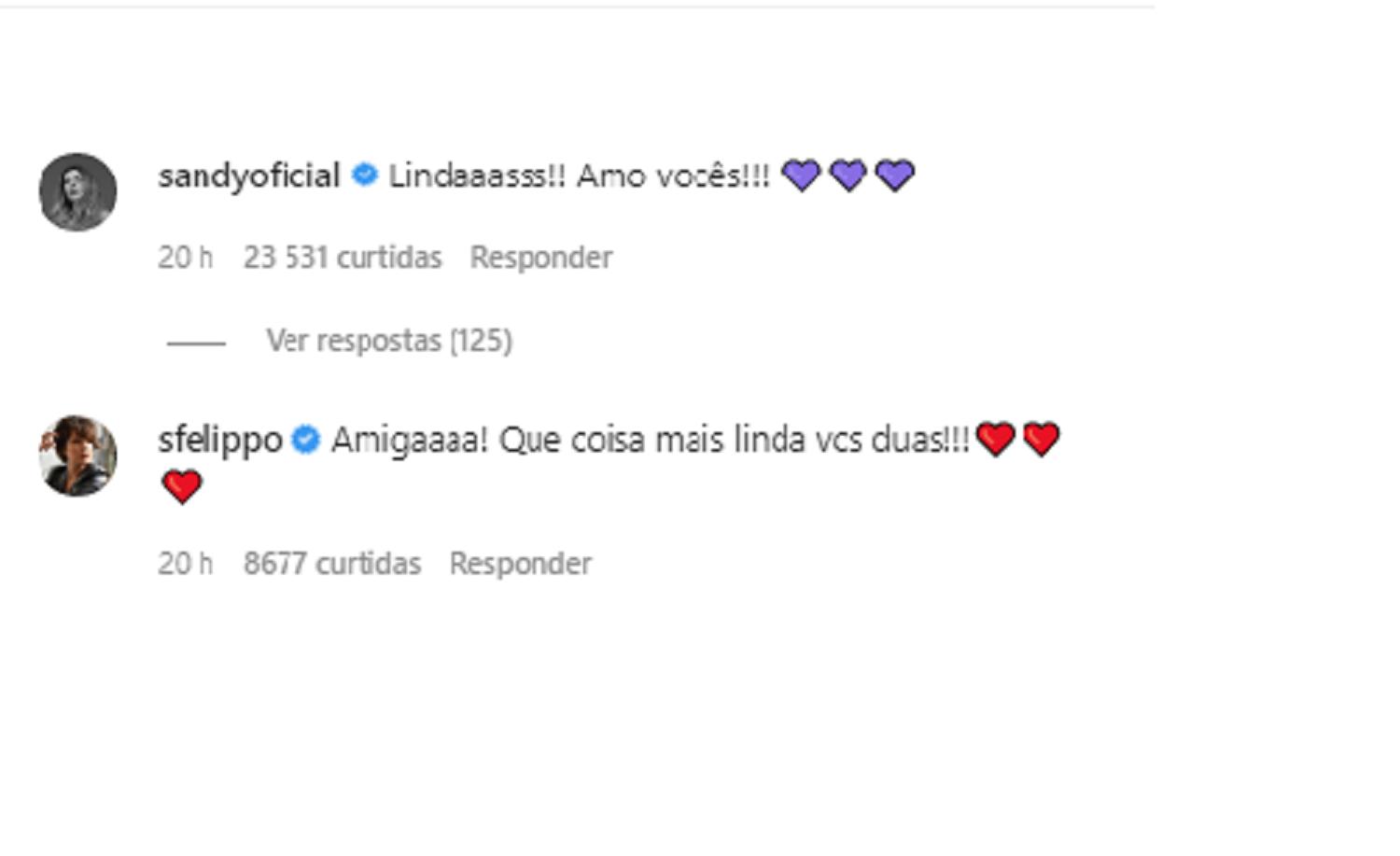Click the red heart ending sfelippo's first line
Viewport: 1400px width, 856px height.
pos(1041,439)
